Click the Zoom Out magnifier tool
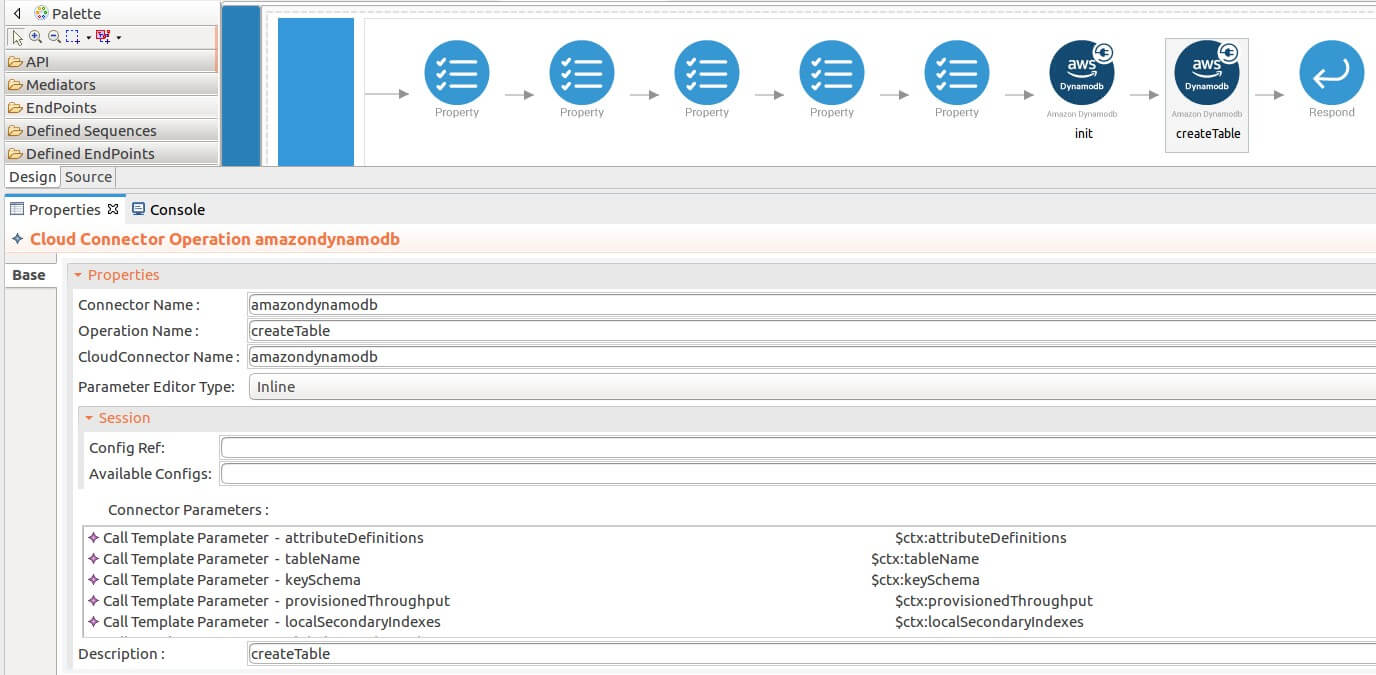 tap(54, 37)
